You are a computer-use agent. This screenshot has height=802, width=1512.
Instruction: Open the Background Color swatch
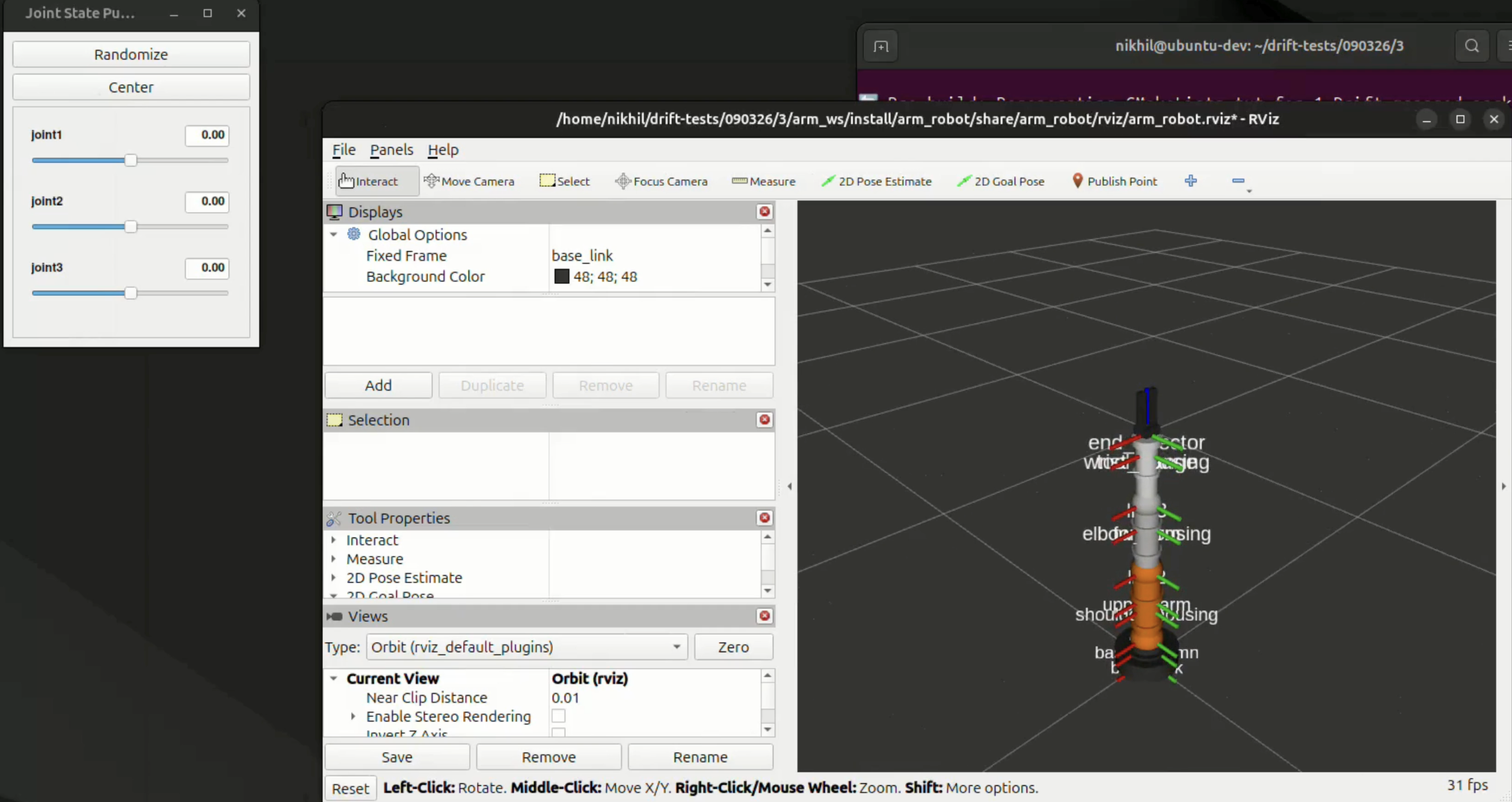click(x=562, y=276)
